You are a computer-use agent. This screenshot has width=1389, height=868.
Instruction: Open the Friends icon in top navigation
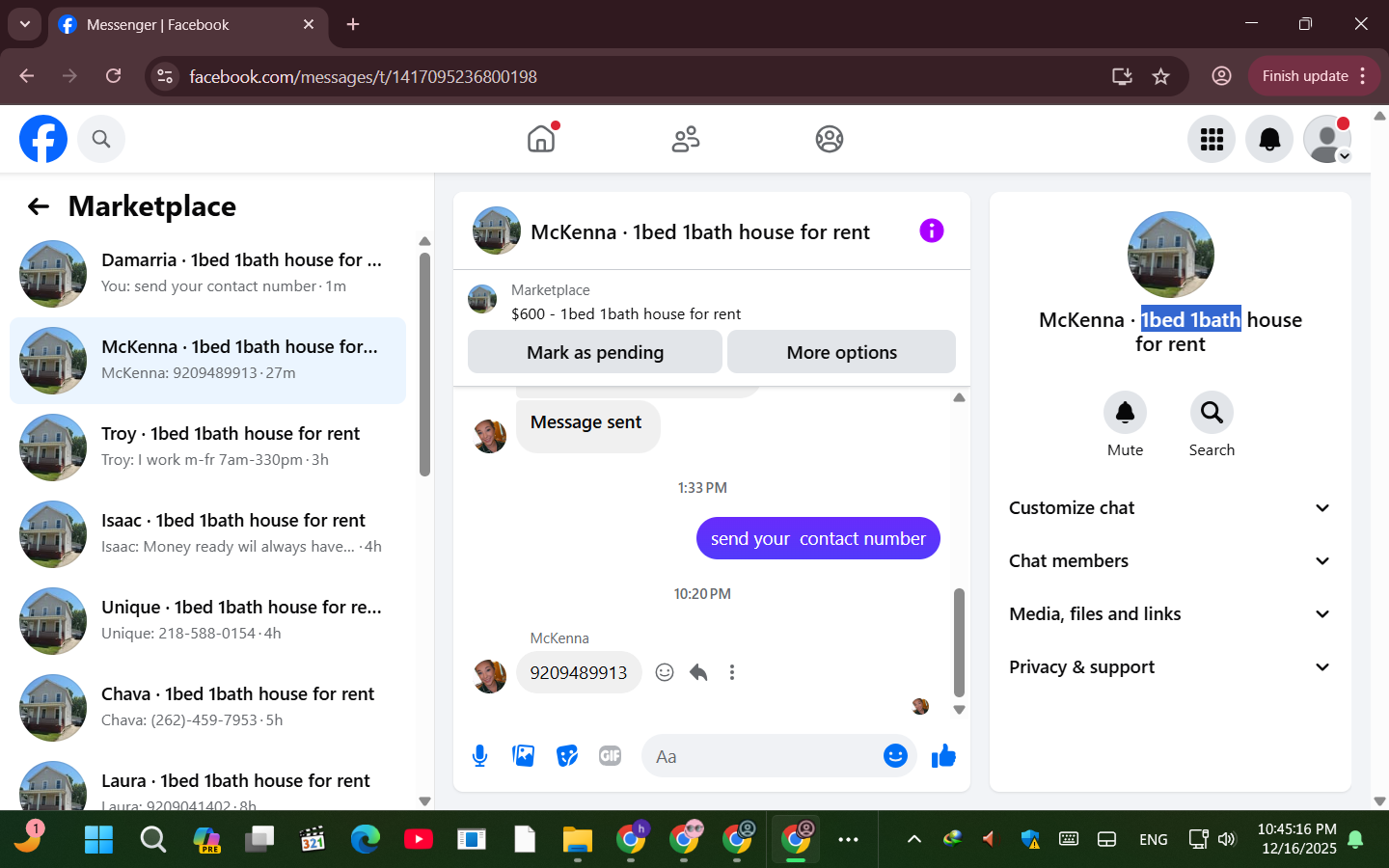point(686,139)
